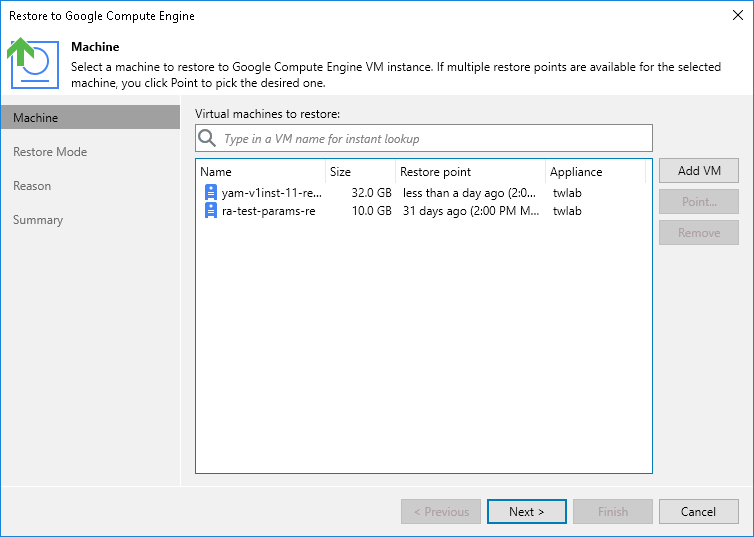754x537 pixels.
Task: Go to the Summary step
Action: pos(38,220)
